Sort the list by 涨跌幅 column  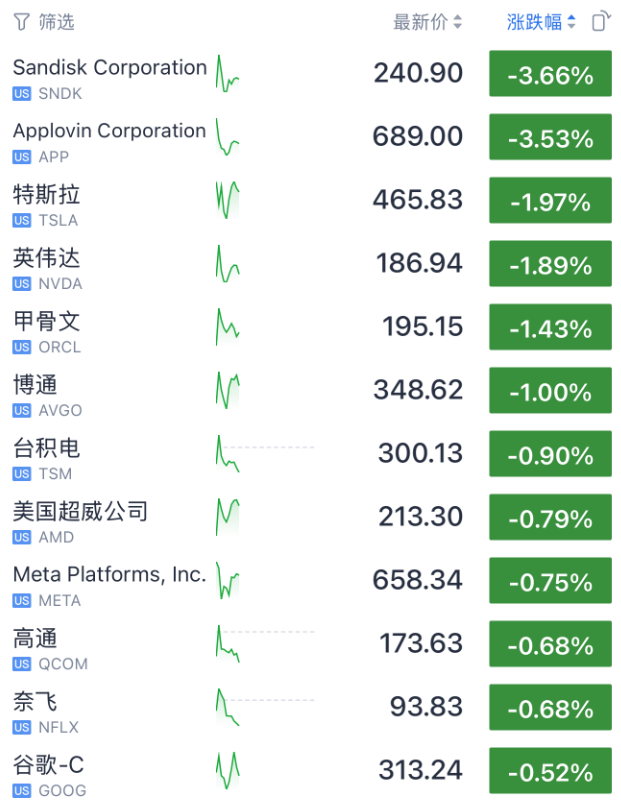pos(541,21)
